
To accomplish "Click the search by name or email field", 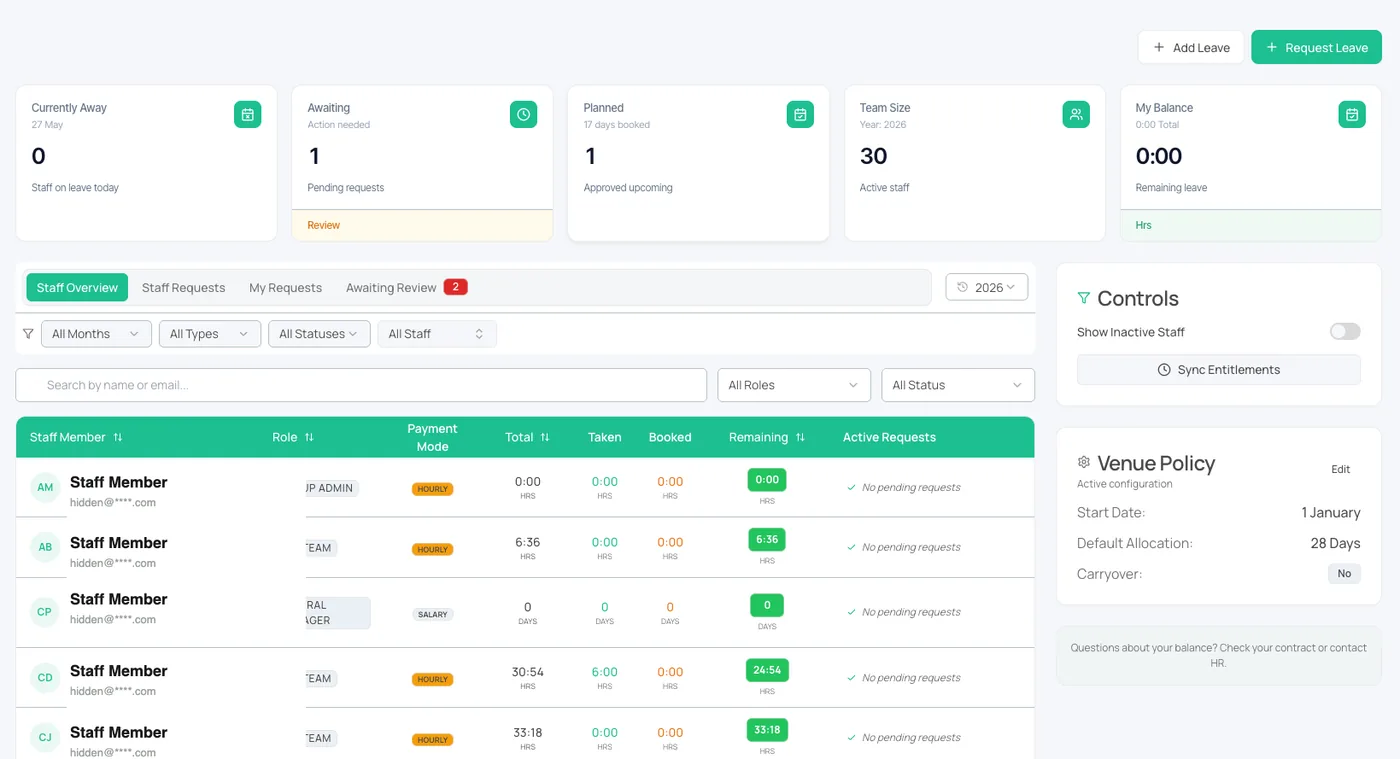I will [361, 385].
